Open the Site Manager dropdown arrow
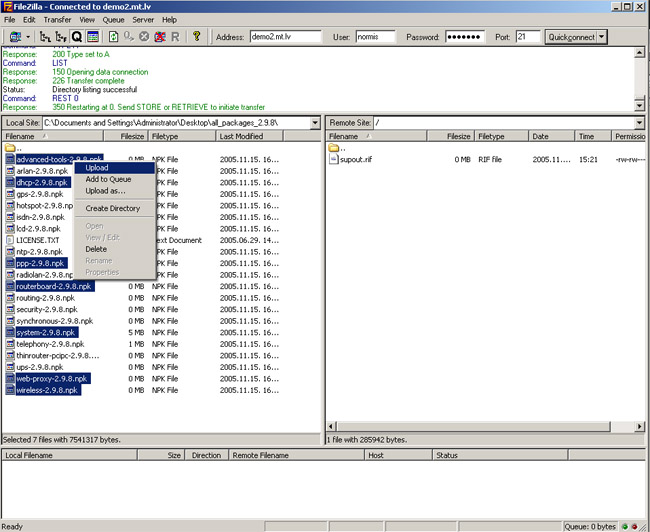The width and height of the screenshot is (650, 532). (x=27, y=37)
